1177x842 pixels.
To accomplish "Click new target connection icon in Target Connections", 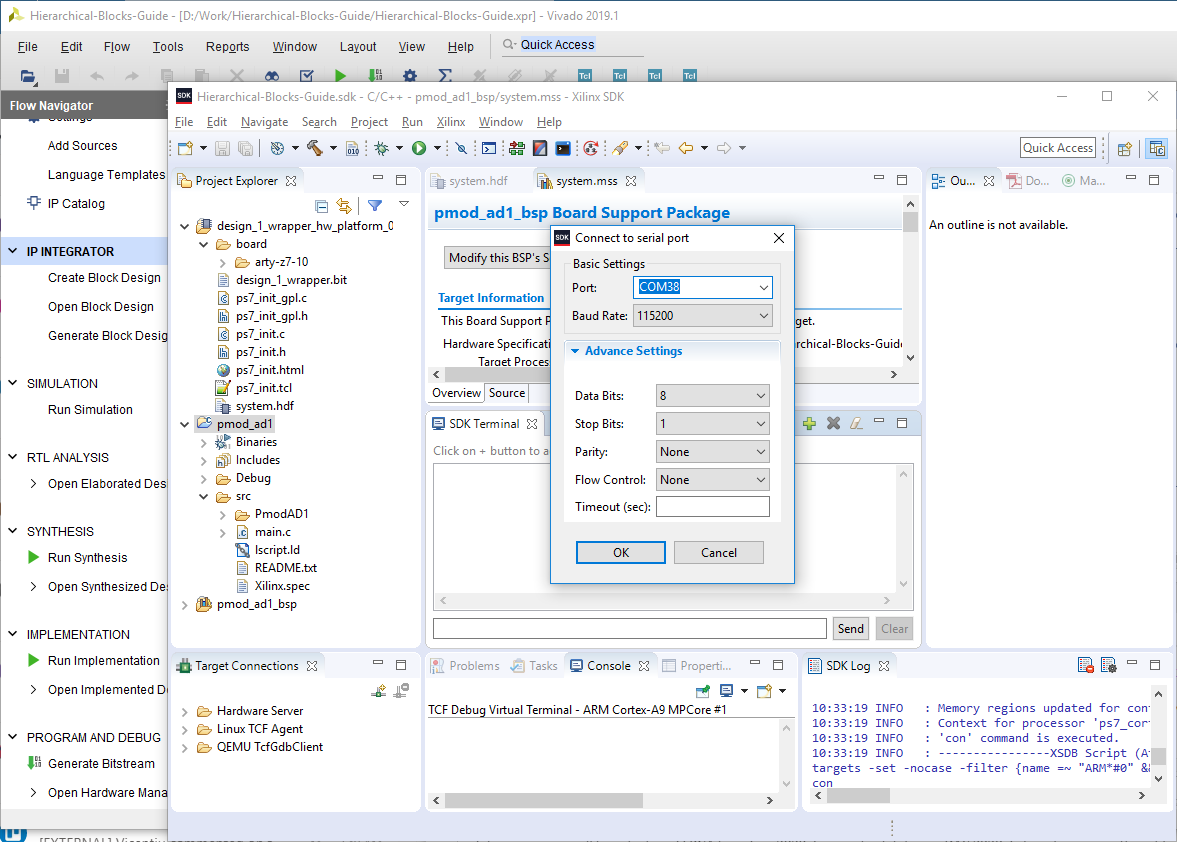I will 379,690.
